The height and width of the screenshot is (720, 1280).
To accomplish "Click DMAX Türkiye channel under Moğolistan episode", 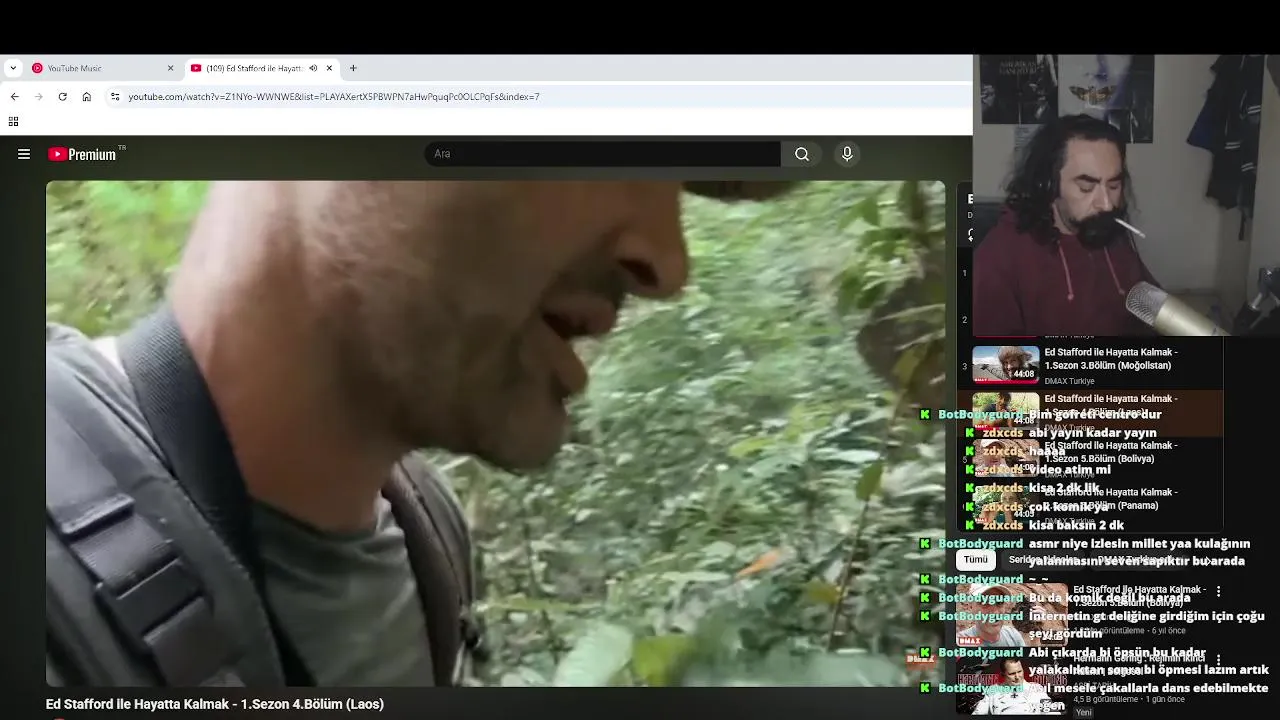I will pyautogui.click(x=1069, y=381).
